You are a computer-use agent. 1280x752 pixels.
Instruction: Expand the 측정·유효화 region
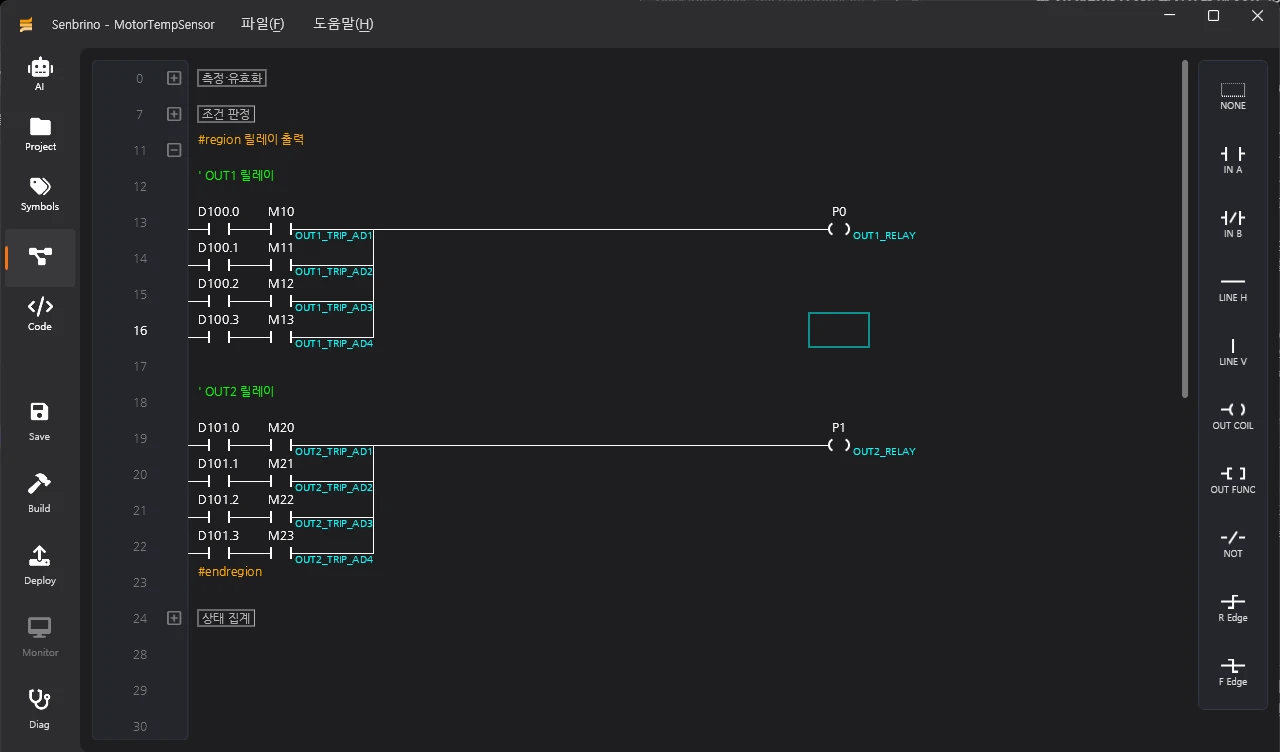pyautogui.click(x=174, y=78)
